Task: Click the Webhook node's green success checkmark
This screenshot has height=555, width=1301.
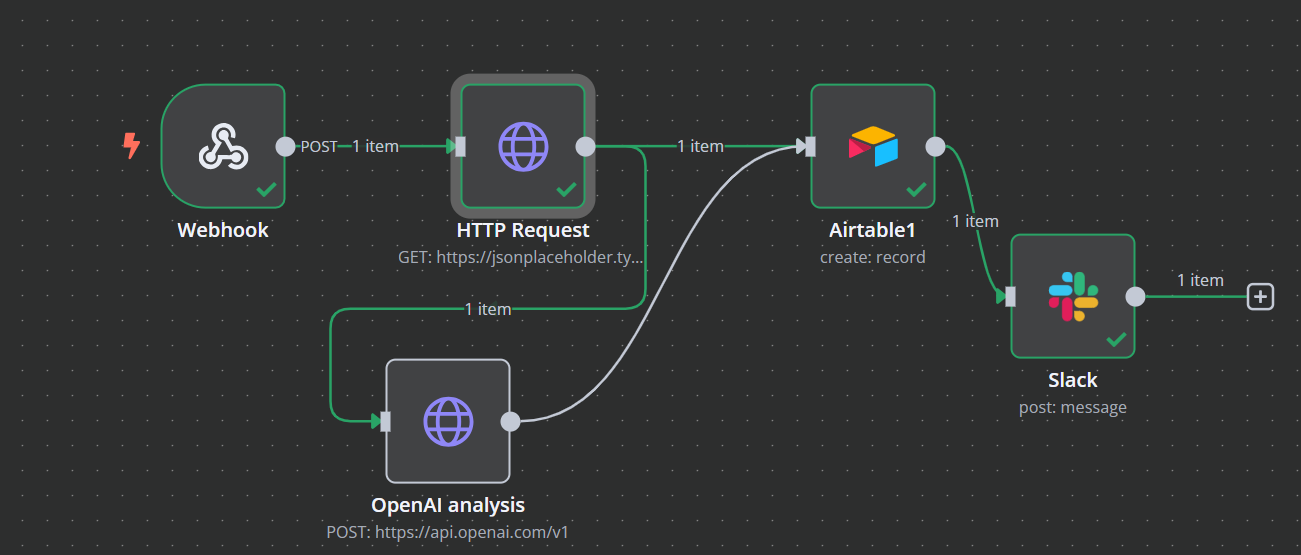Action: click(x=266, y=189)
